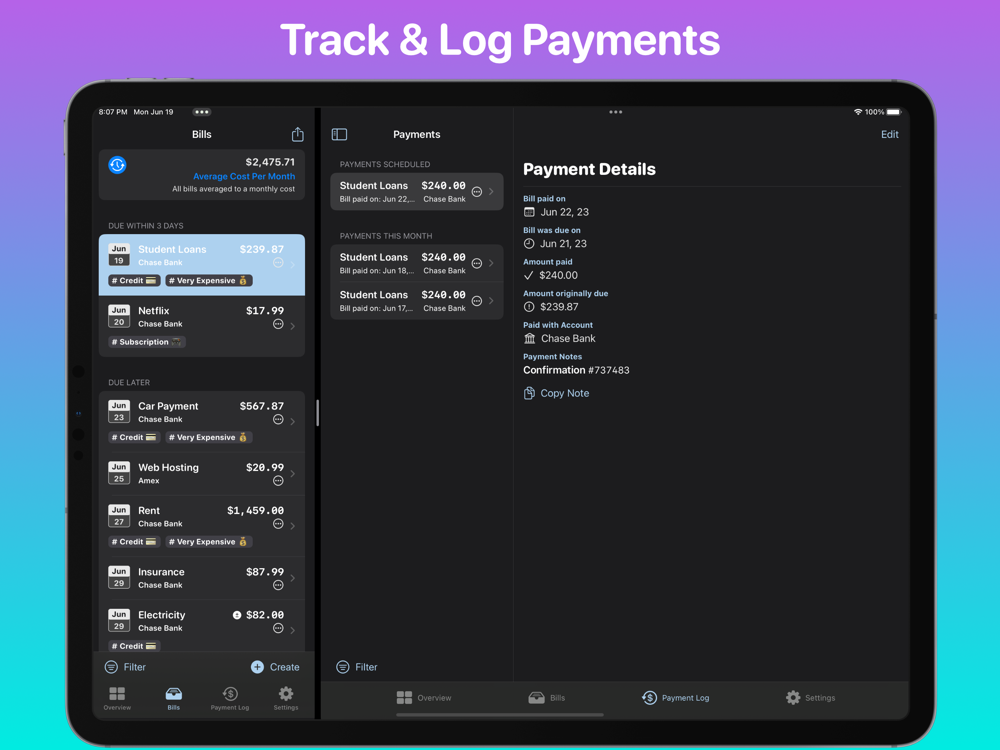1000x750 pixels.
Task: Tap the share icon in Bills header
Action: [298, 134]
